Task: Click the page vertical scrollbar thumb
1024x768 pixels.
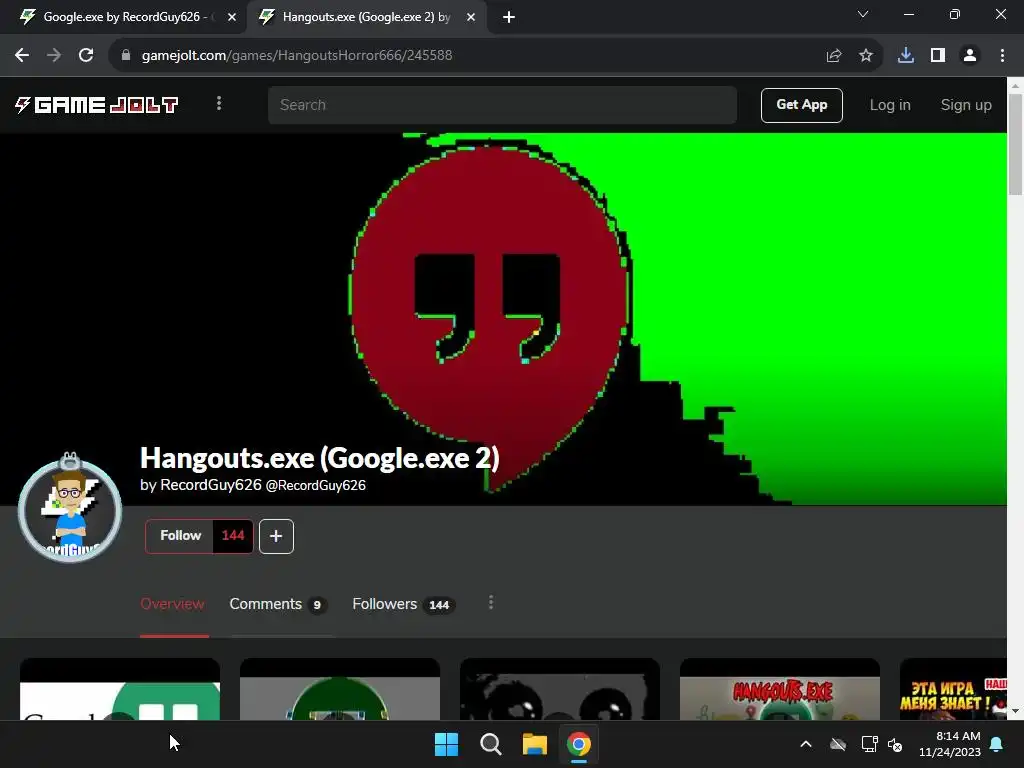Action: point(1015,144)
